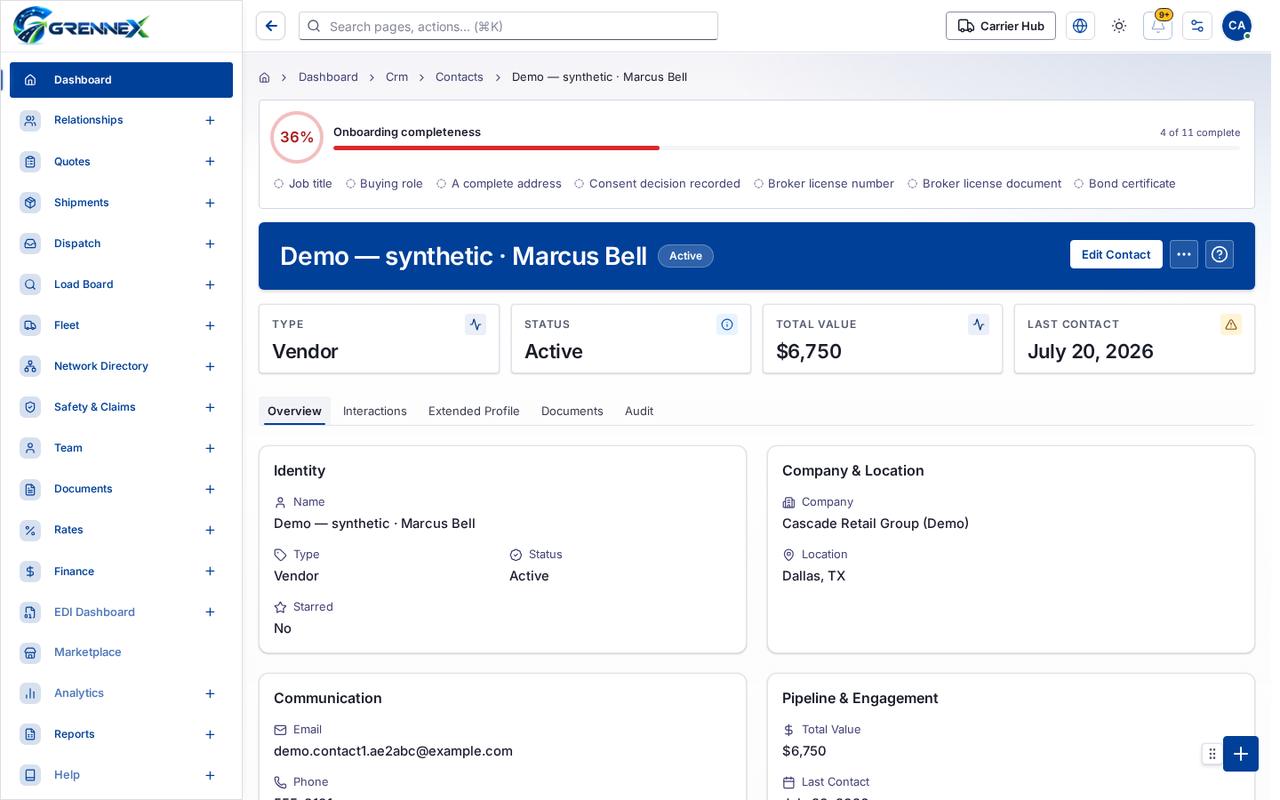This screenshot has width=1280, height=800.
Task: Open the notifications bell
Action: [x=1158, y=26]
